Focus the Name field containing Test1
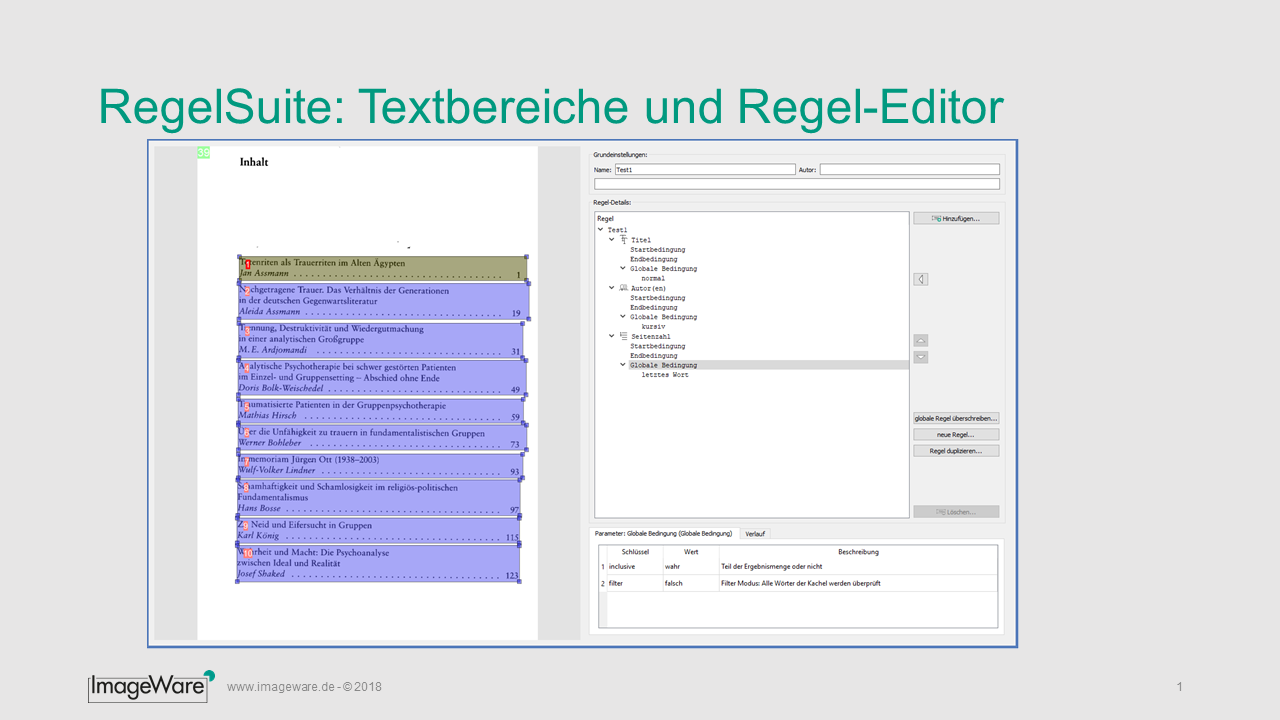 point(705,170)
